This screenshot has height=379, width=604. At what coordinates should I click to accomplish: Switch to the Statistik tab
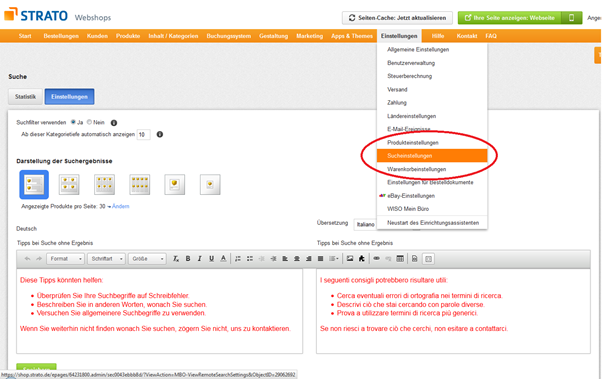[x=25, y=97]
